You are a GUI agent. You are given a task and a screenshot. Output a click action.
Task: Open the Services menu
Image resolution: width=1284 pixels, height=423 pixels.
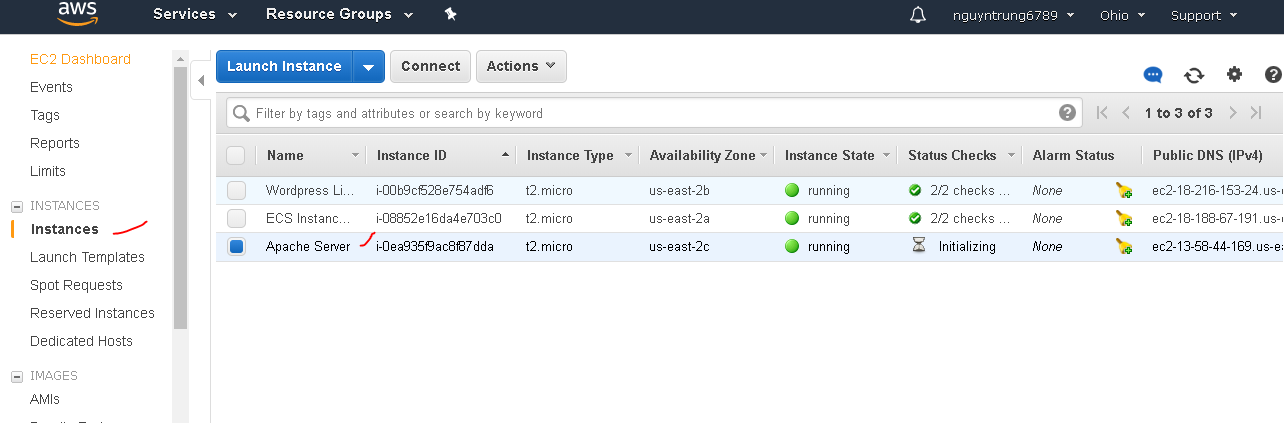point(195,14)
